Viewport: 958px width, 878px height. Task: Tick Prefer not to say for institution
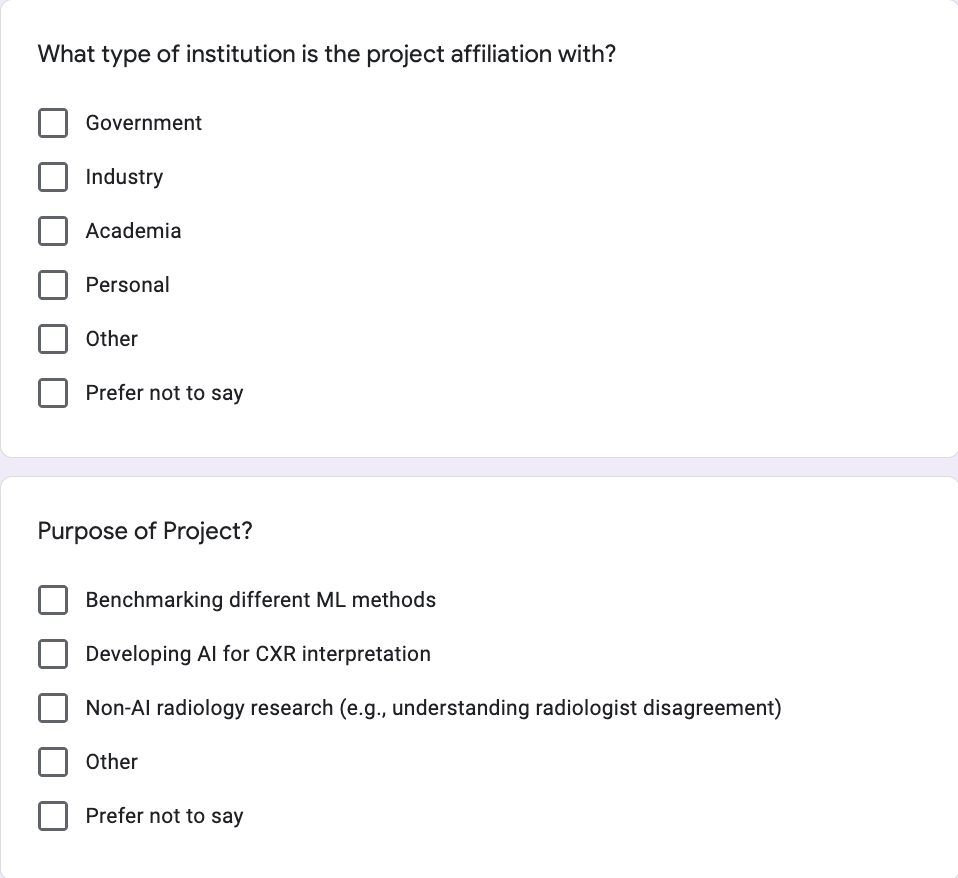click(x=53, y=392)
